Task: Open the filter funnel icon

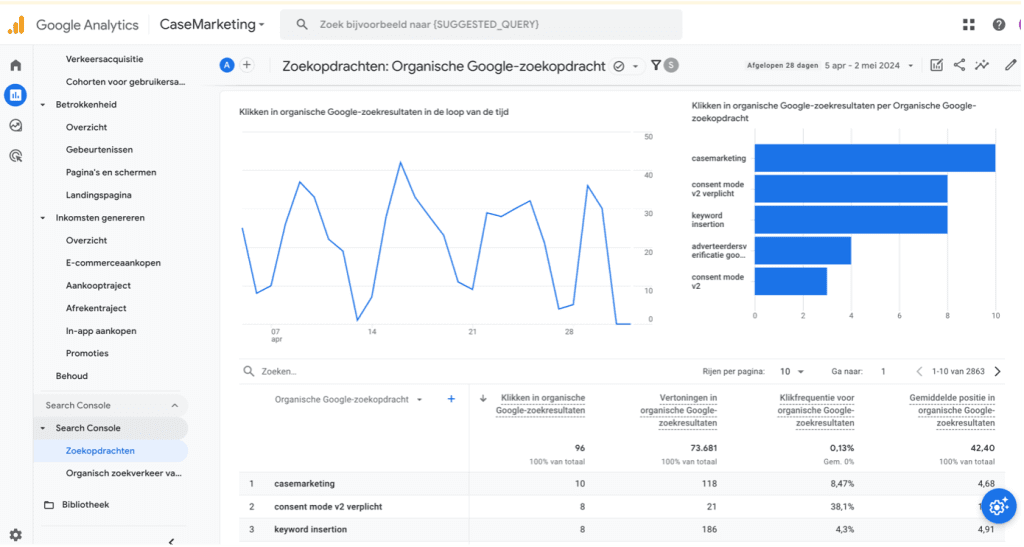Action: click(656, 65)
